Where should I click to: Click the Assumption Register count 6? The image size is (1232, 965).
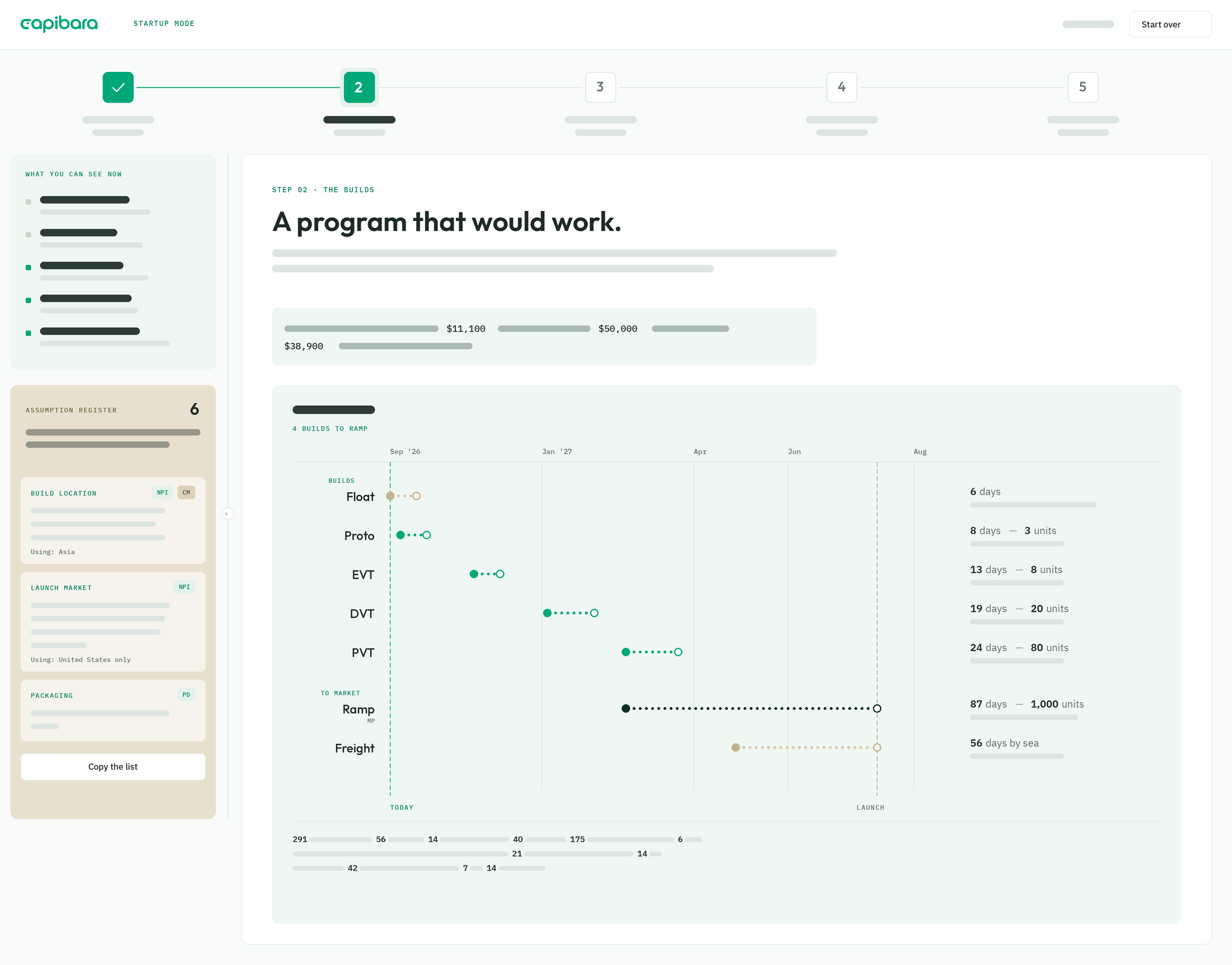pyautogui.click(x=195, y=409)
